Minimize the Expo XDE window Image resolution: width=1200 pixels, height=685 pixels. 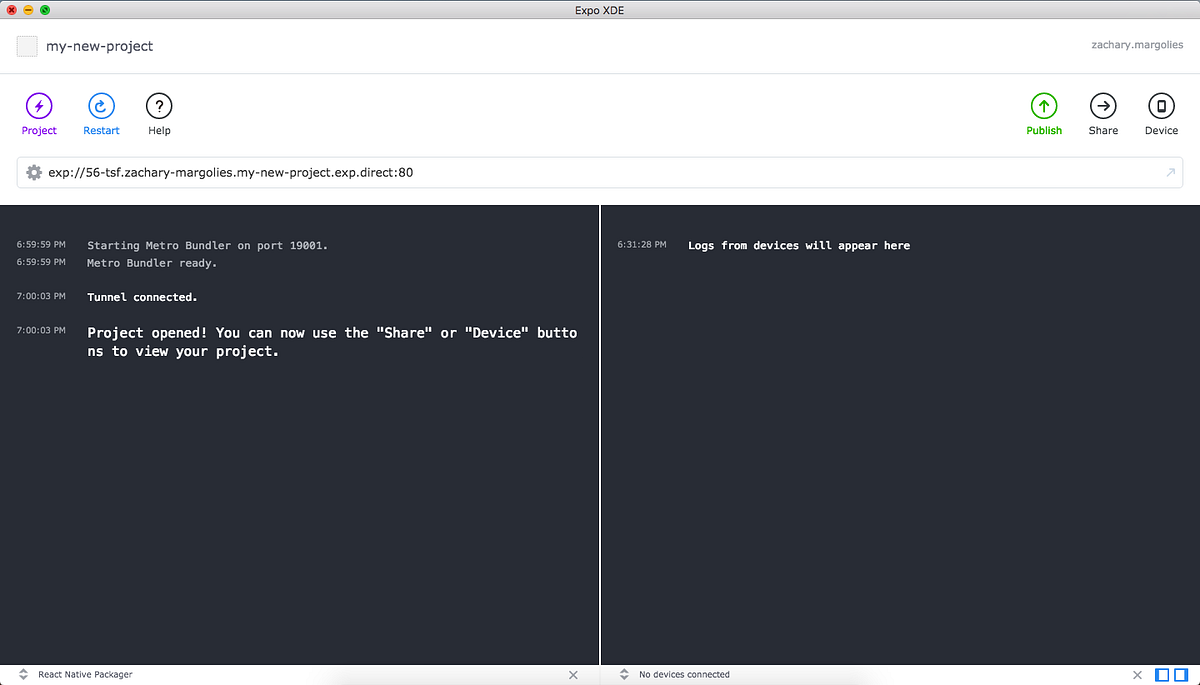pos(28,9)
